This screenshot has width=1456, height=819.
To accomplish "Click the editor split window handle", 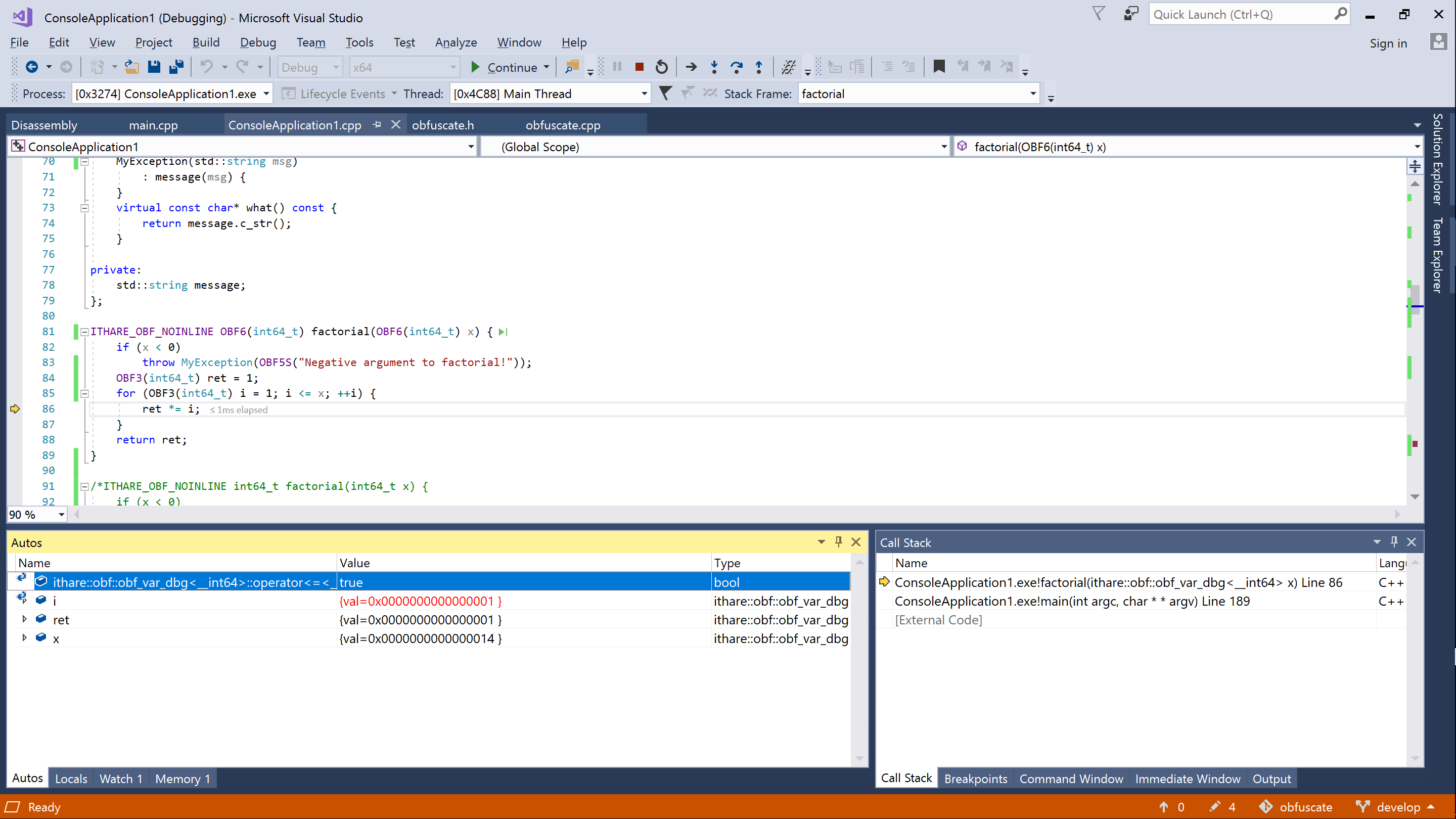I will coord(1415,166).
